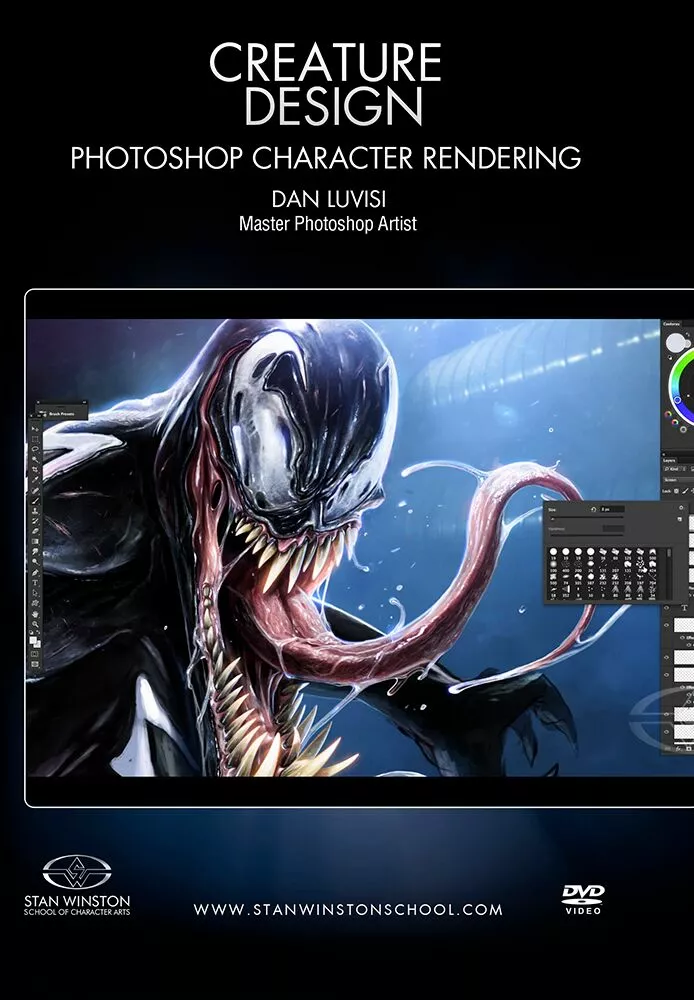
Task: Select the Move tool in Photoshop toolbar
Action: (x=35, y=429)
